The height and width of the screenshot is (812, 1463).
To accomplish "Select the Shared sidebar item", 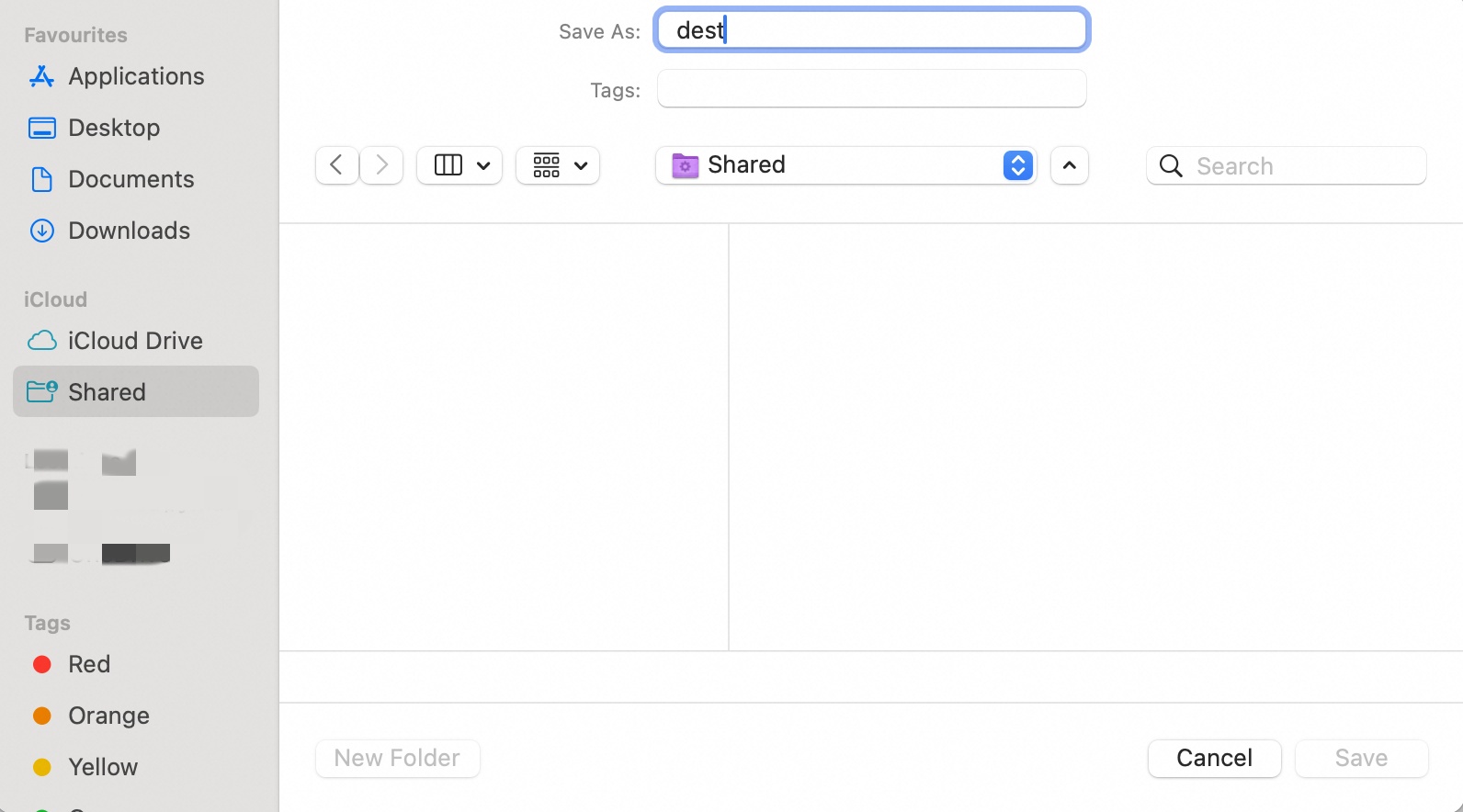I will pyautogui.click(x=107, y=392).
